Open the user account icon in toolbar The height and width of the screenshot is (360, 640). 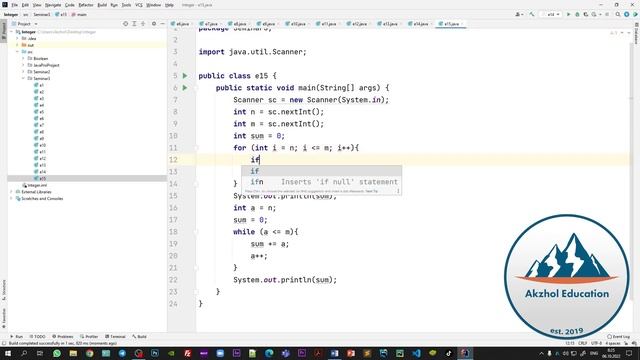point(519,14)
